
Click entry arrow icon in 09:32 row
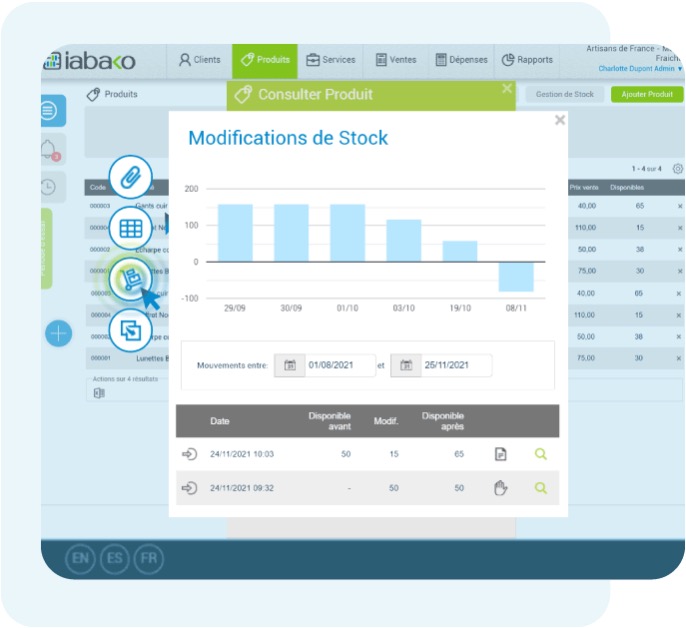coord(189,488)
